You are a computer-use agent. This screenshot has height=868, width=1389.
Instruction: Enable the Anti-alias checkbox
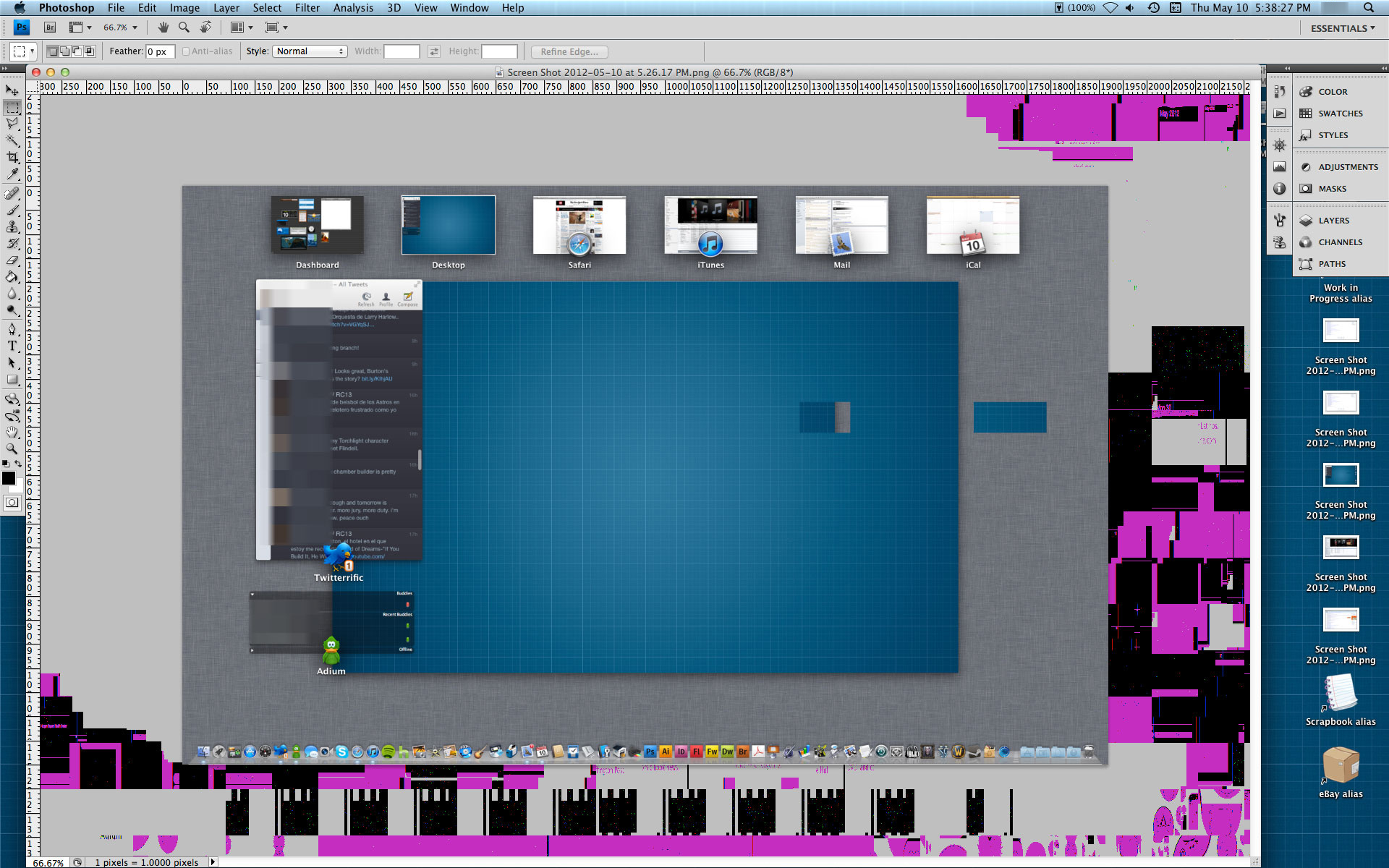point(186,51)
